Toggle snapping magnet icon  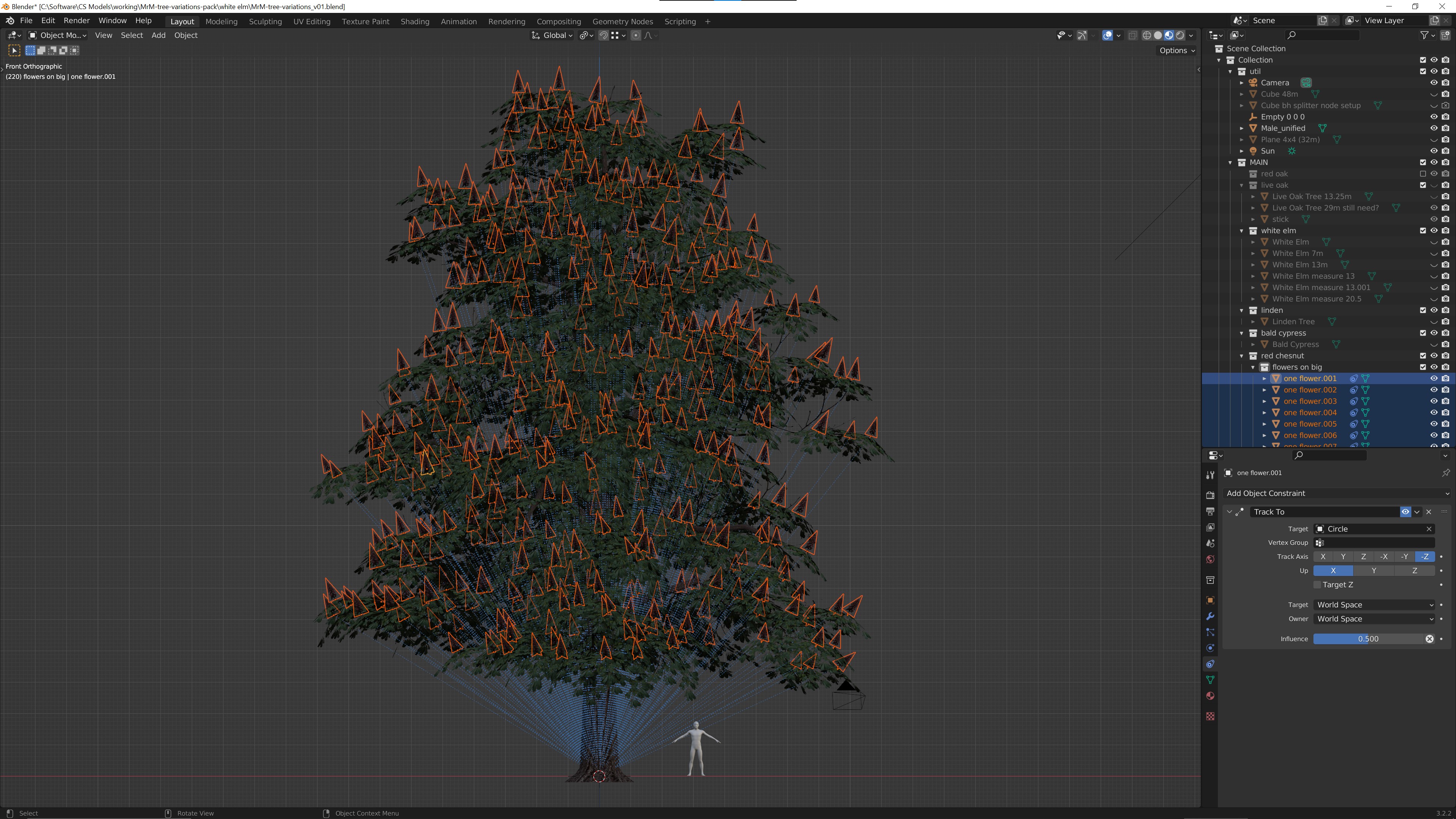pyautogui.click(x=604, y=35)
